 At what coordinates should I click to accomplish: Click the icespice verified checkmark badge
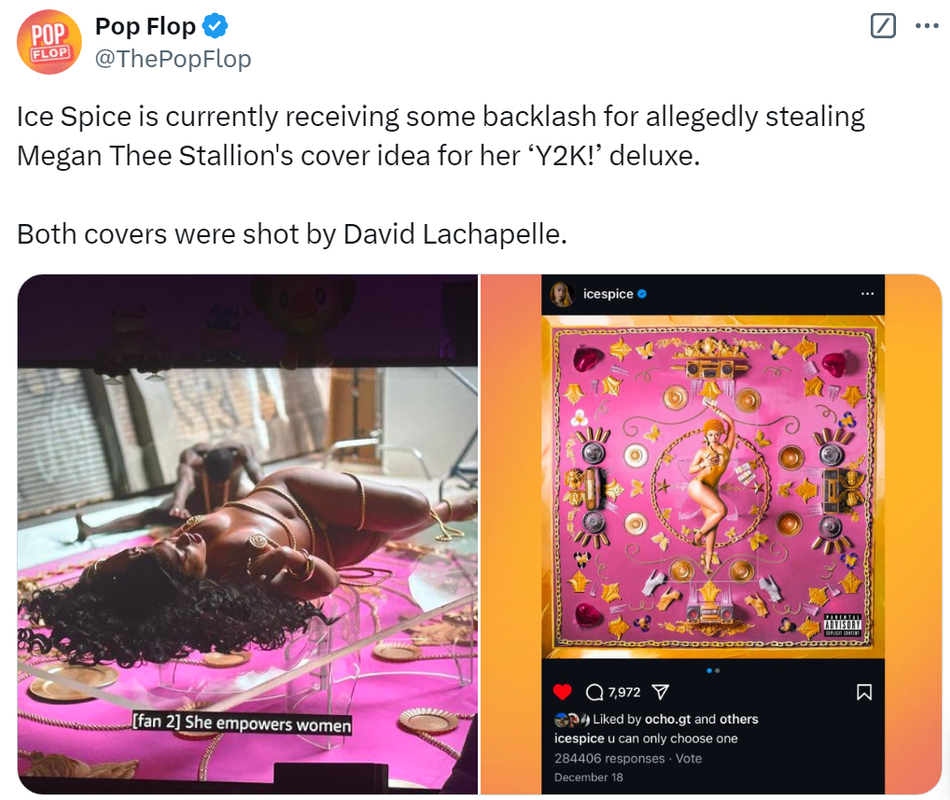pos(642,294)
